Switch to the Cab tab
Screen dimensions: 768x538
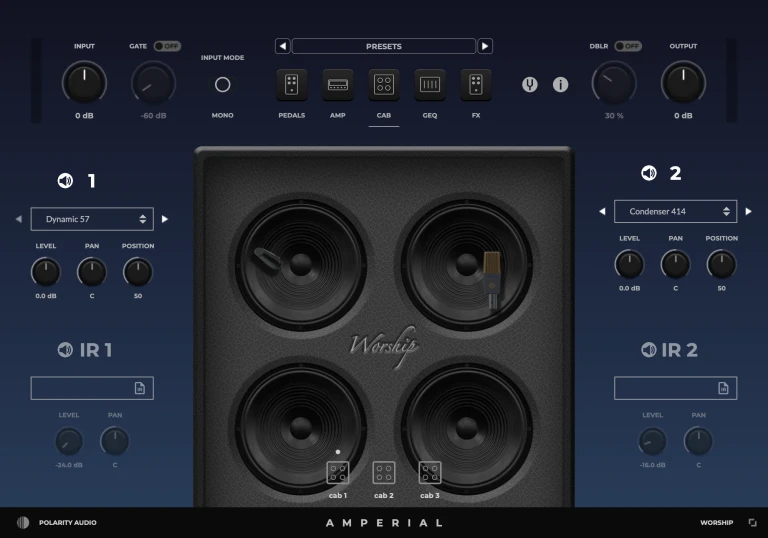(384, 85)
